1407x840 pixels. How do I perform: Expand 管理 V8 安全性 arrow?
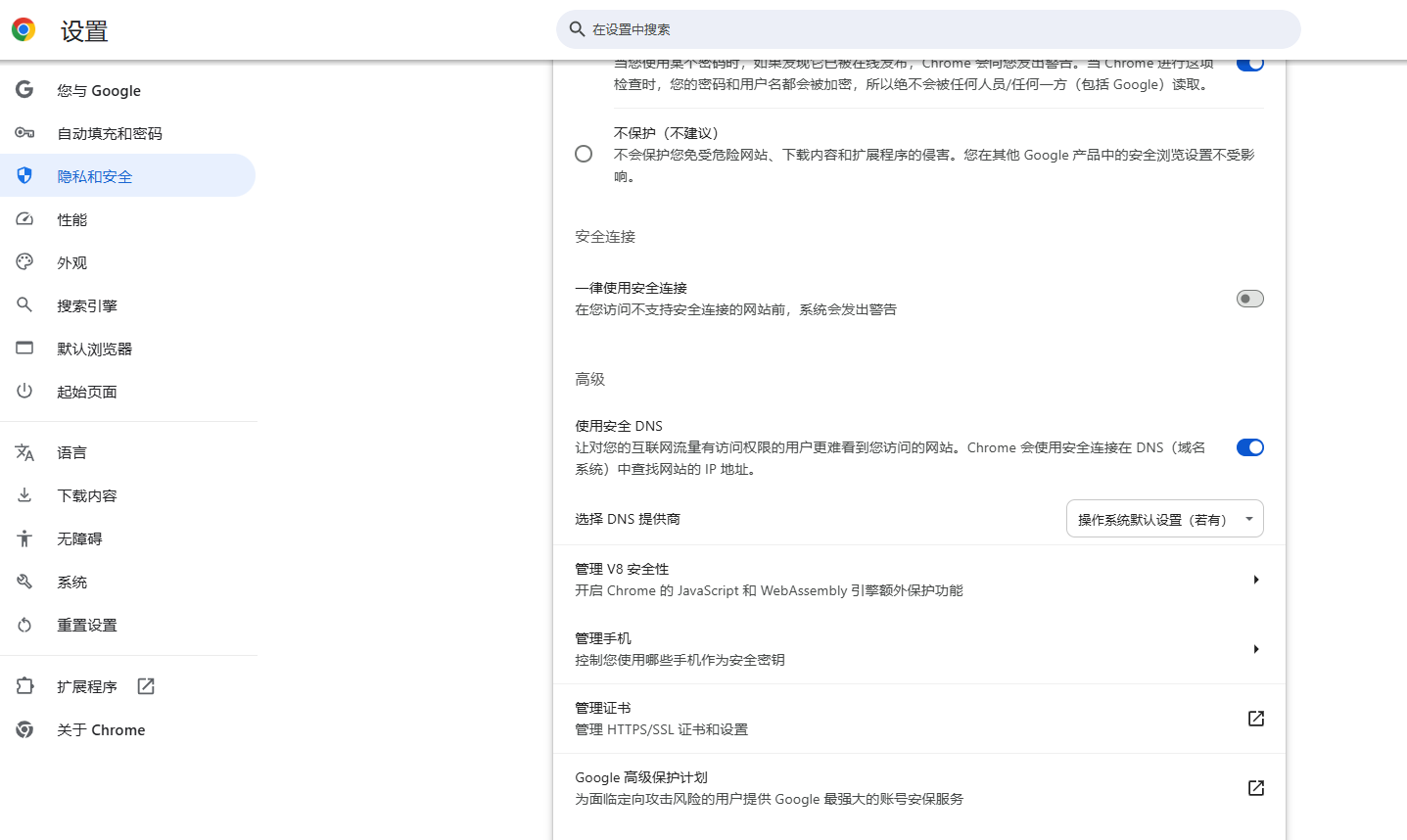click(1256, 580)
